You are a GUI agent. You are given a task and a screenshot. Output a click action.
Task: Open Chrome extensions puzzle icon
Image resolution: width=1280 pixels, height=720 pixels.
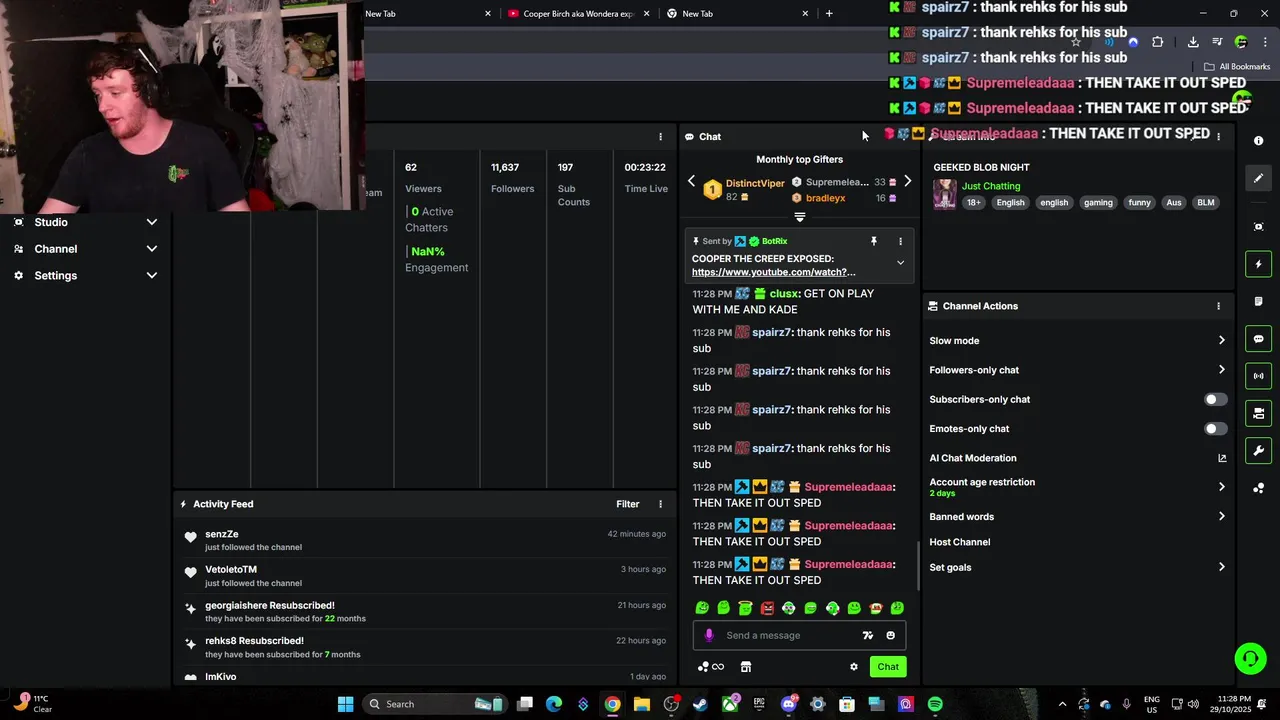coord(1157,42)
